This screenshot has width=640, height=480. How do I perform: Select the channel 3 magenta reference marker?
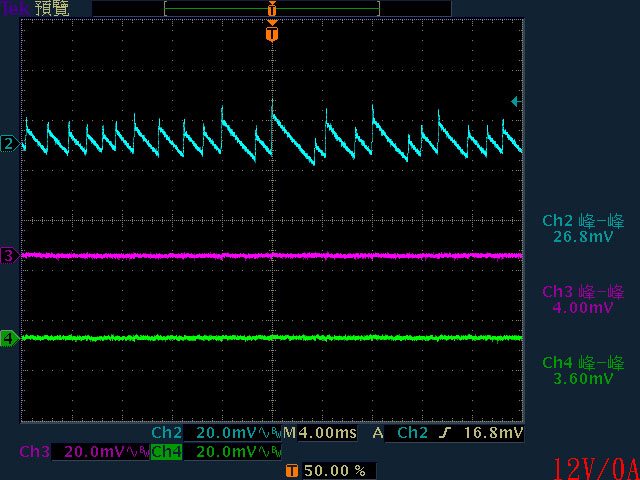(9, 256)
